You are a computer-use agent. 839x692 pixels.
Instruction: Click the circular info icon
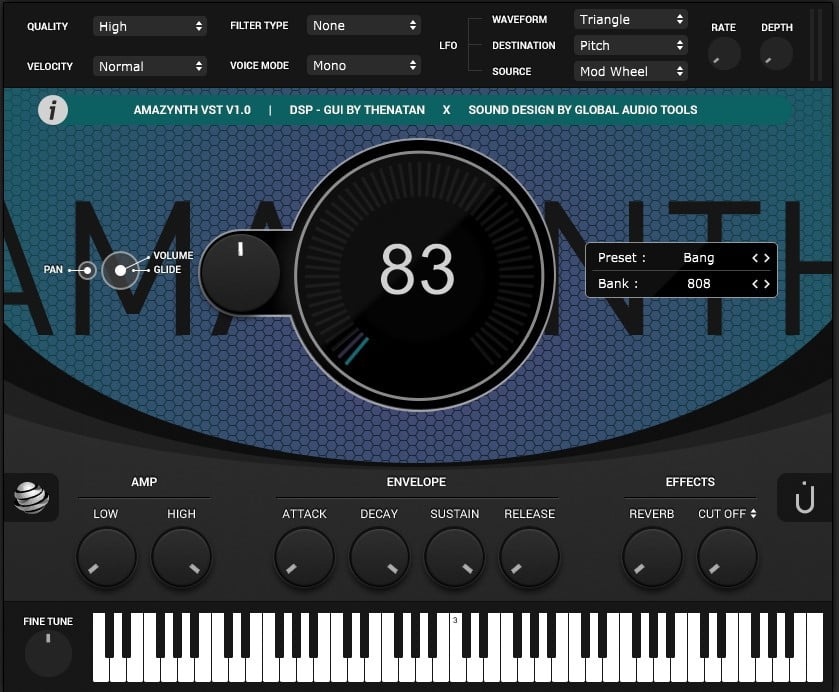[52, 110]
